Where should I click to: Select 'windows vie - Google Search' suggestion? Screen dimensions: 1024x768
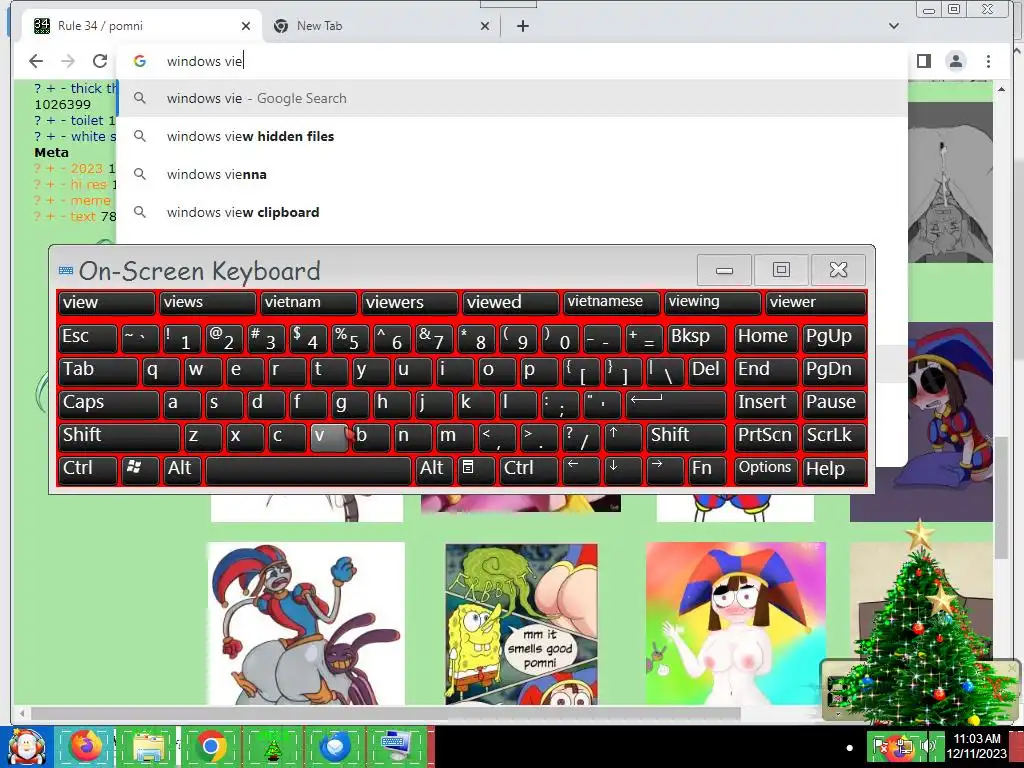(512, 98)
